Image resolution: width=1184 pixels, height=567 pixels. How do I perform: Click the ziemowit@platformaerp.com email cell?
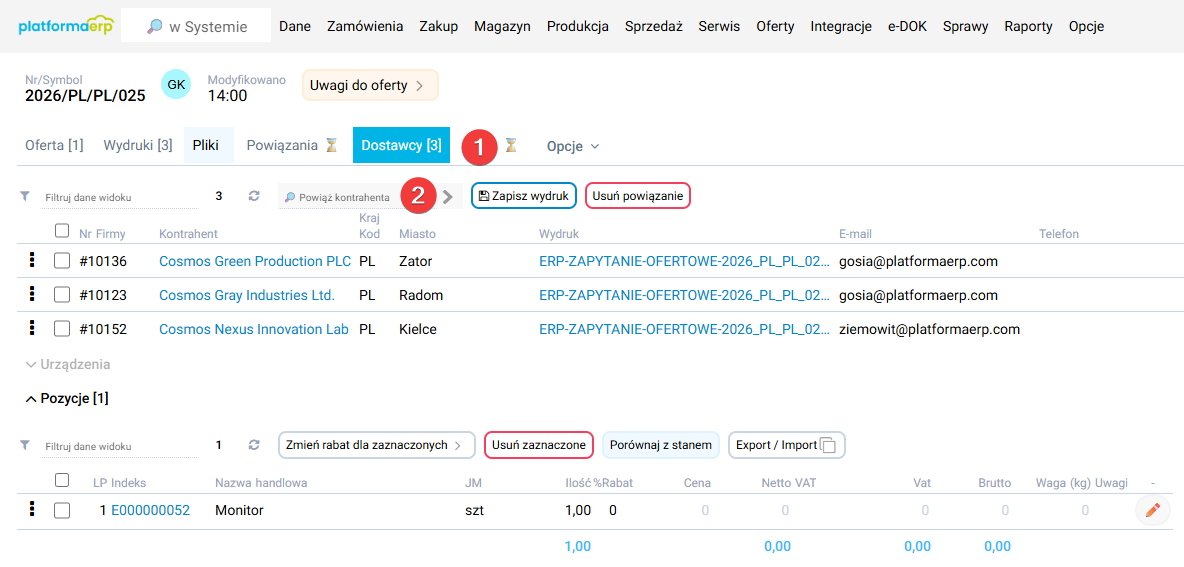tap(930, 329)
